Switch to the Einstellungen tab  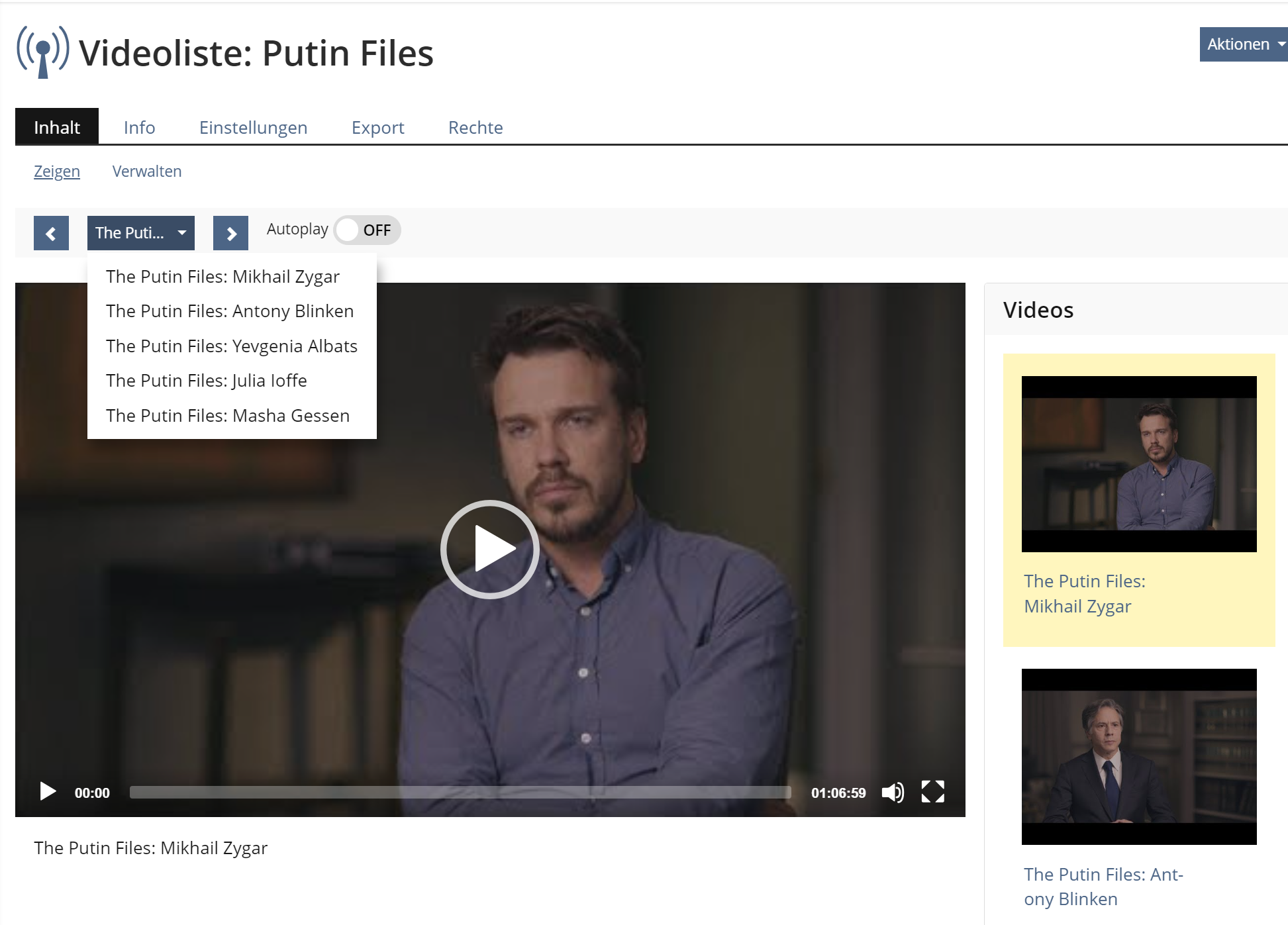coord(253,127)
